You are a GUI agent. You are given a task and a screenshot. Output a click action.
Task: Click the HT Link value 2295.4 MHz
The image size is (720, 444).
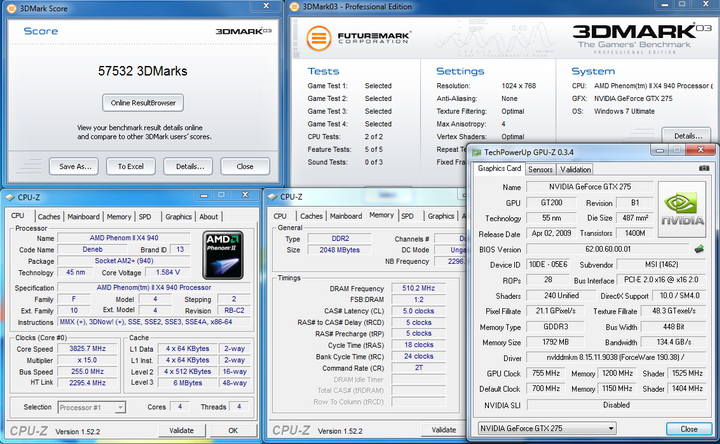87,382
